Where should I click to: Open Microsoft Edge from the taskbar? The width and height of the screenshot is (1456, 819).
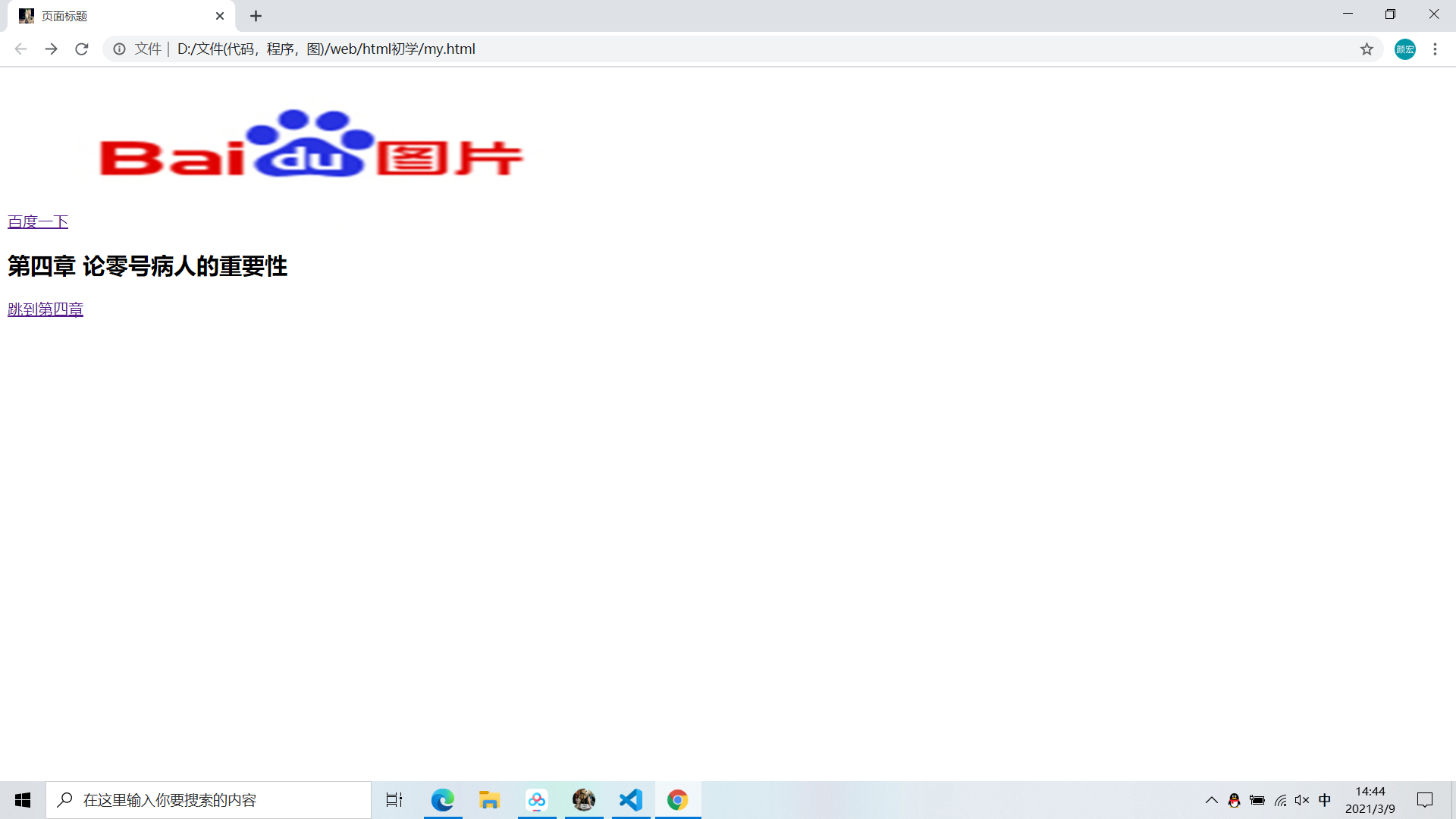[x=442, y=800]
